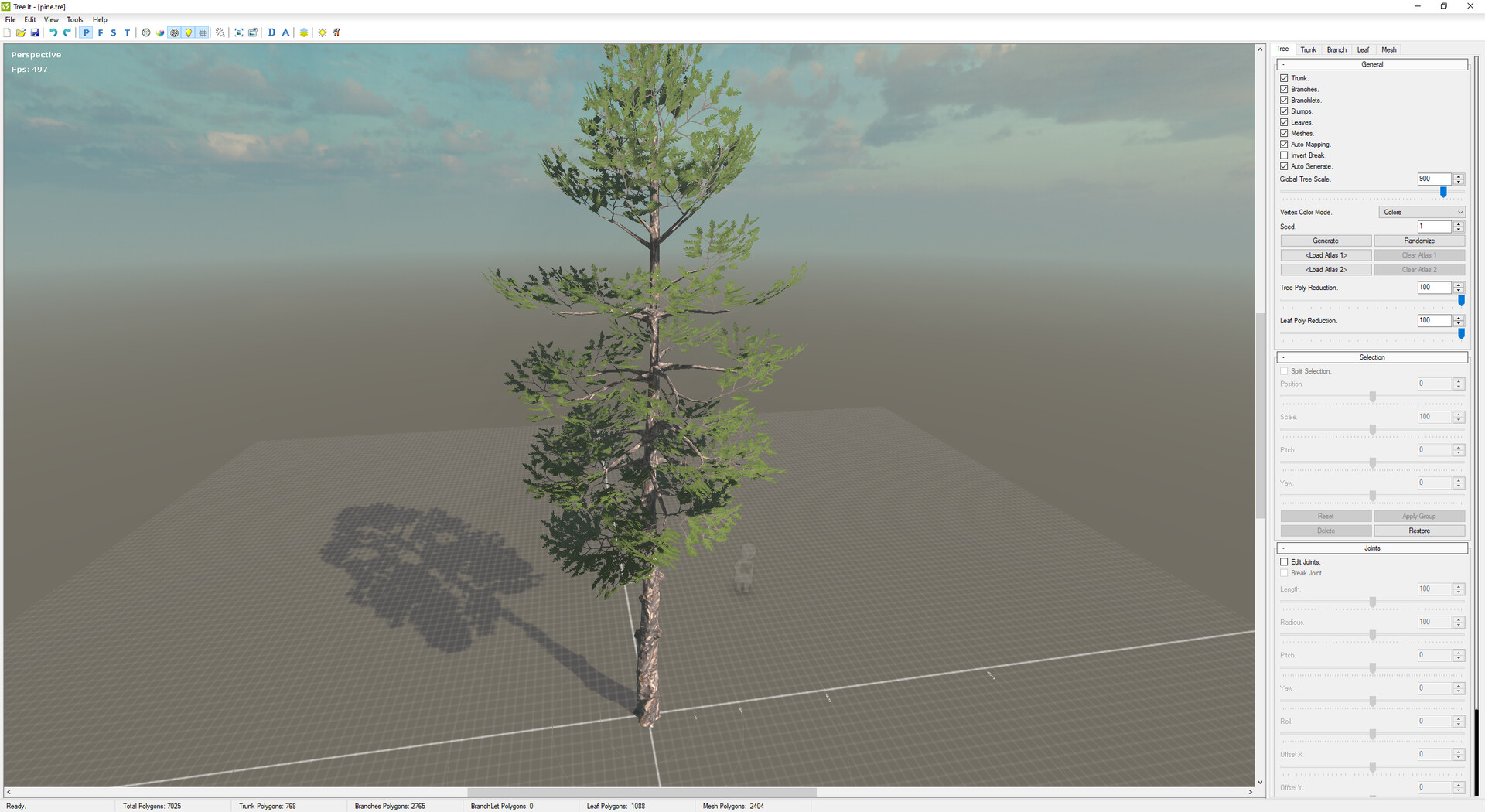Switch to the Branch tab
This screenshot has width=1485, height=812.
point(1336,49)
